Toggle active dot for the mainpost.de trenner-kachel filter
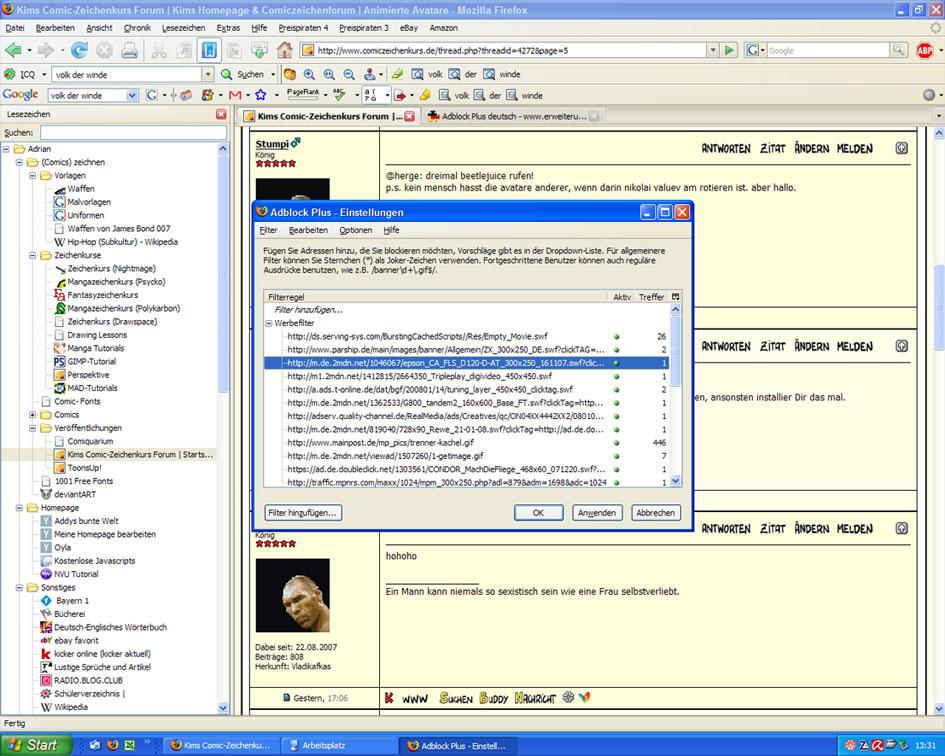Screen dimensions: 945x756 click(617, 442)
